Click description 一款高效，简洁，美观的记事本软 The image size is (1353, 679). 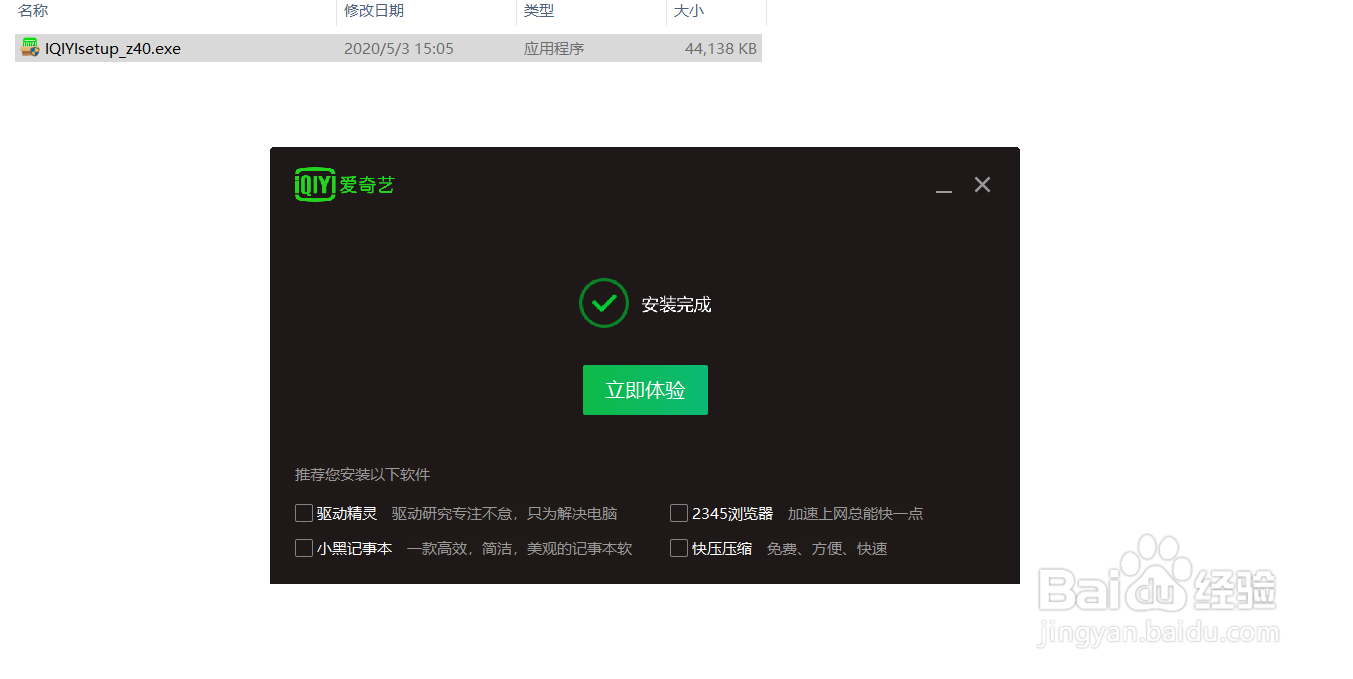coord(520,549)
